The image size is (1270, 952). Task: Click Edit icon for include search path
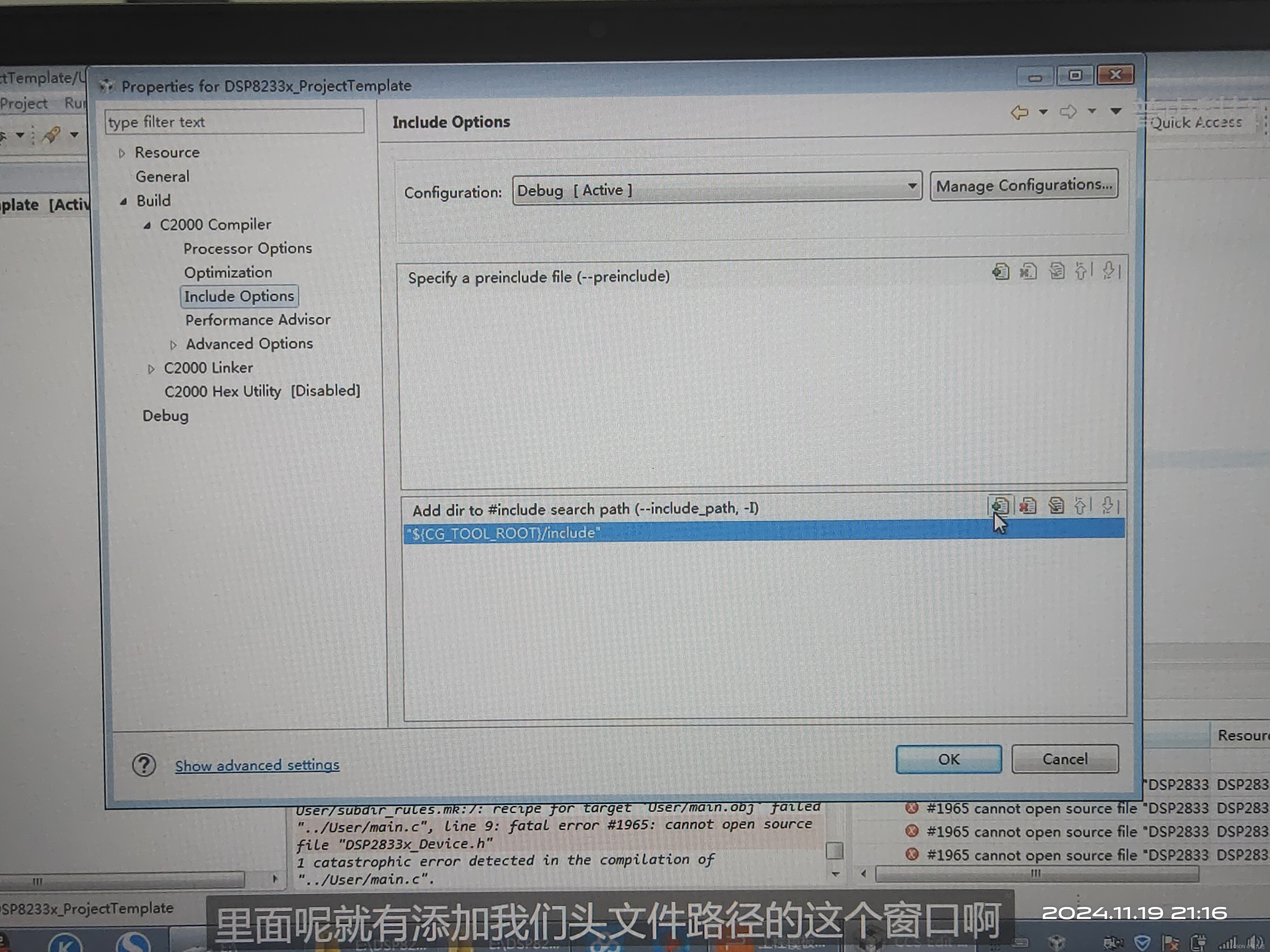click(1055, 506)
